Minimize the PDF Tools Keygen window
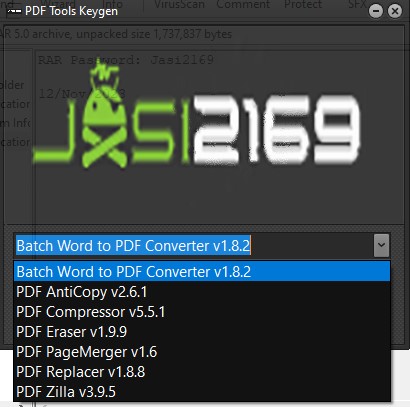This screenshot has width=410, height=407. tap(376, 11)
